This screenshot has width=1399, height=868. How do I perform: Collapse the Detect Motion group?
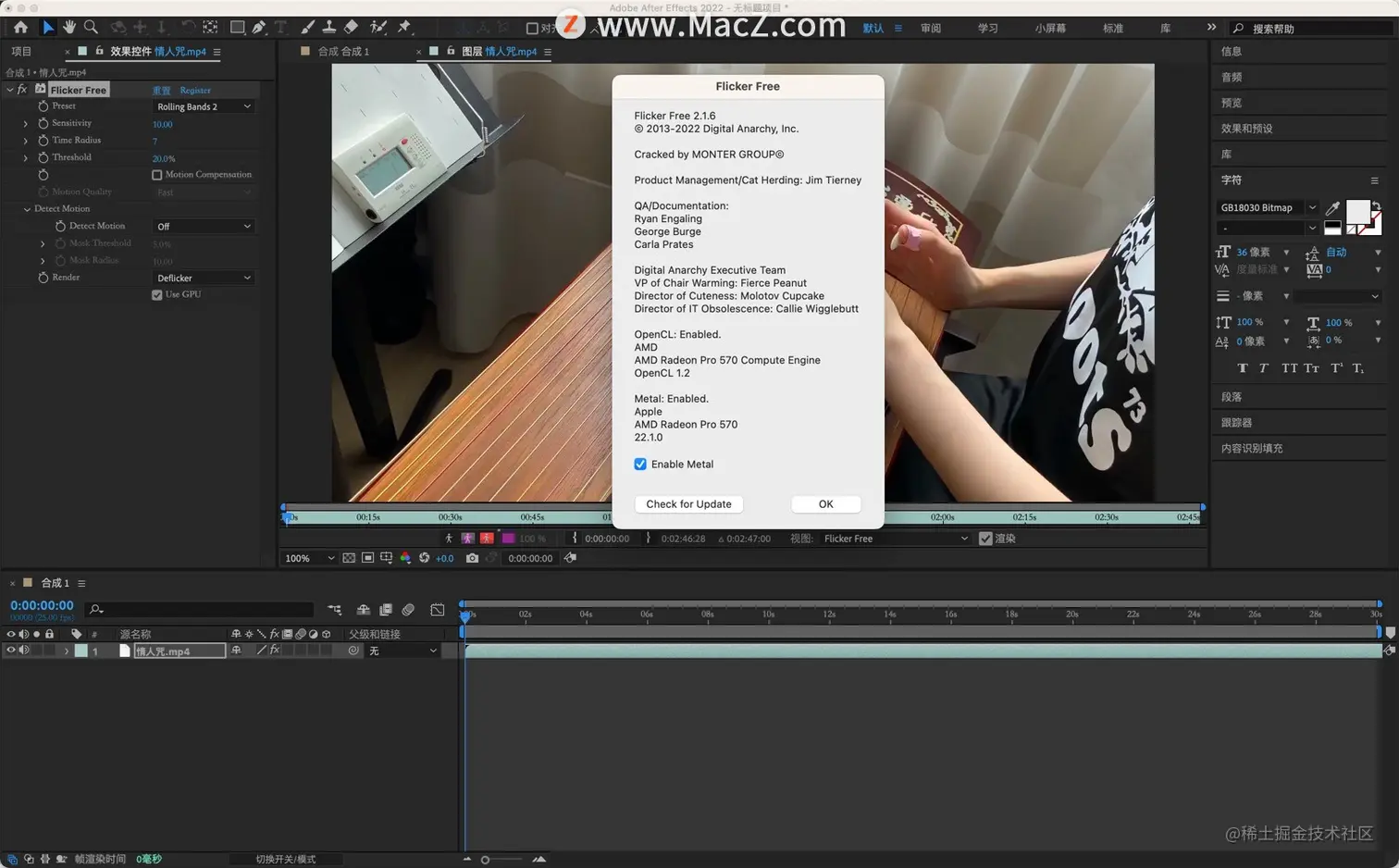[27, 209]
